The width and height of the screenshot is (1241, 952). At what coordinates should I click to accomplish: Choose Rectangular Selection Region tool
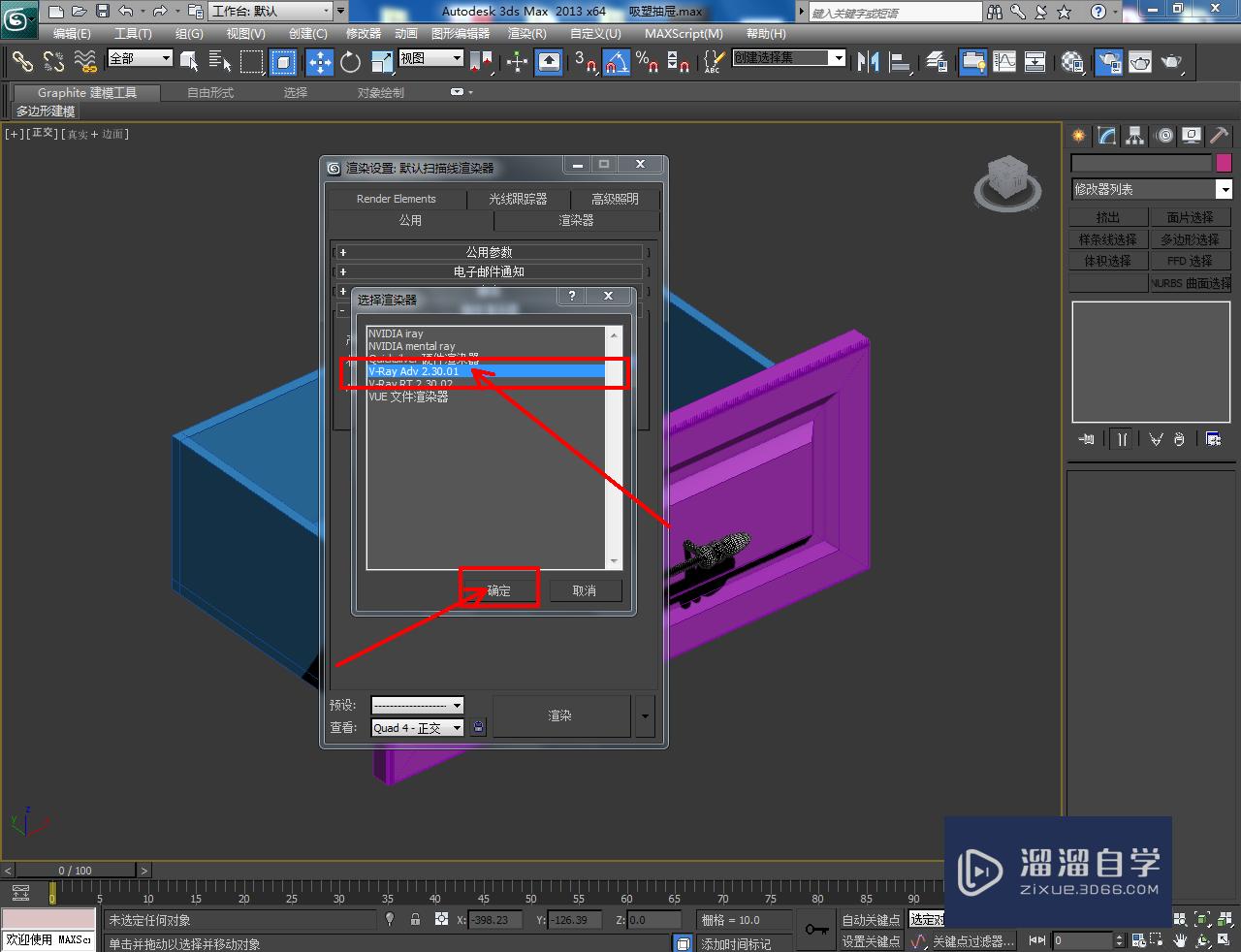pos(252,62)
